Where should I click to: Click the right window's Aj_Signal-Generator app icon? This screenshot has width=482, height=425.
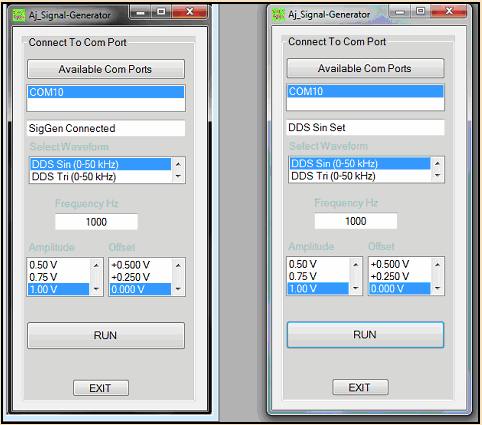point(278,14)
